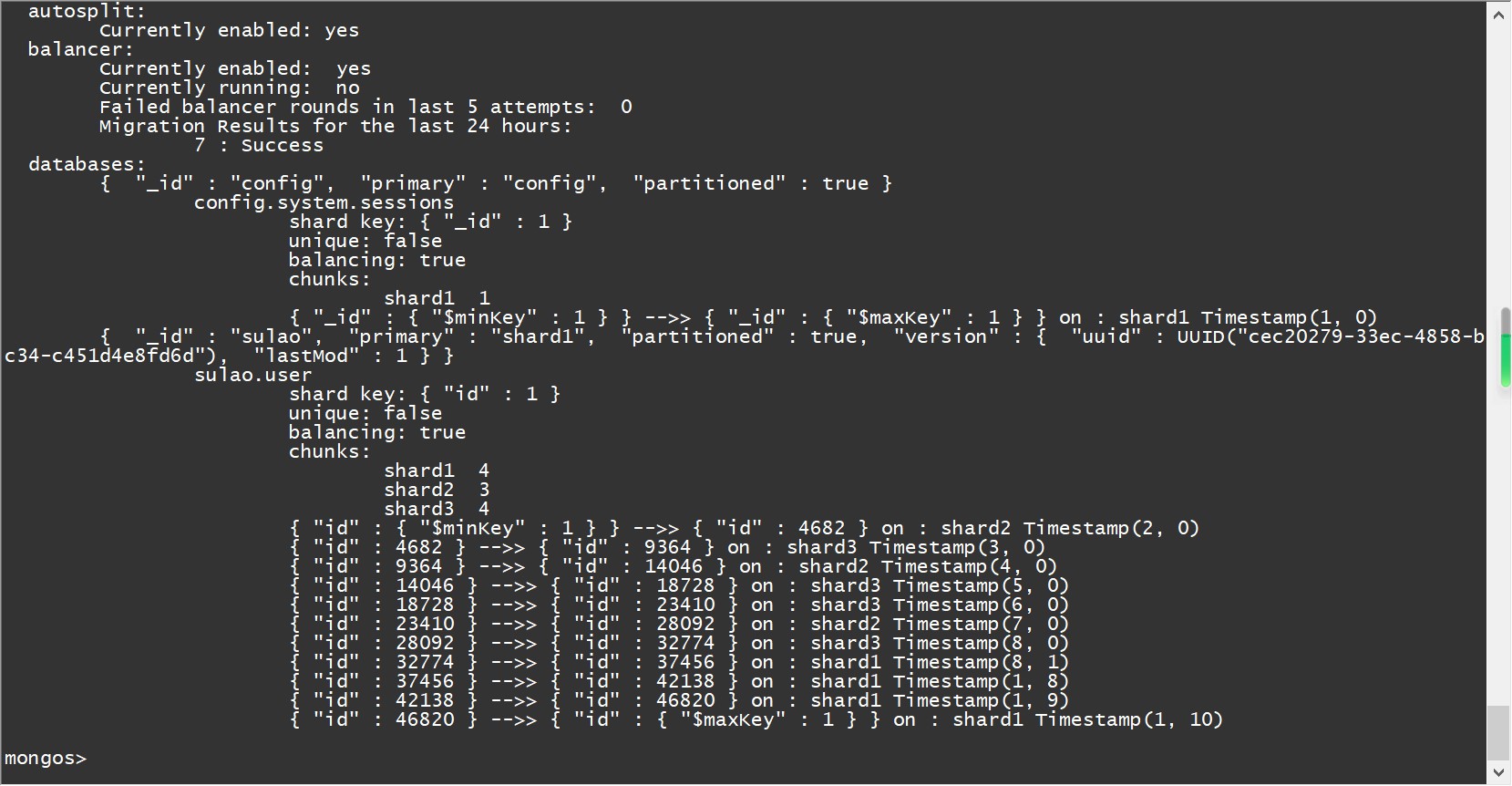This screenshot has height=786, width=1512.
Task: Click the shard2 chunk count line
Action: pyautogui.click(x=437, y=490)
